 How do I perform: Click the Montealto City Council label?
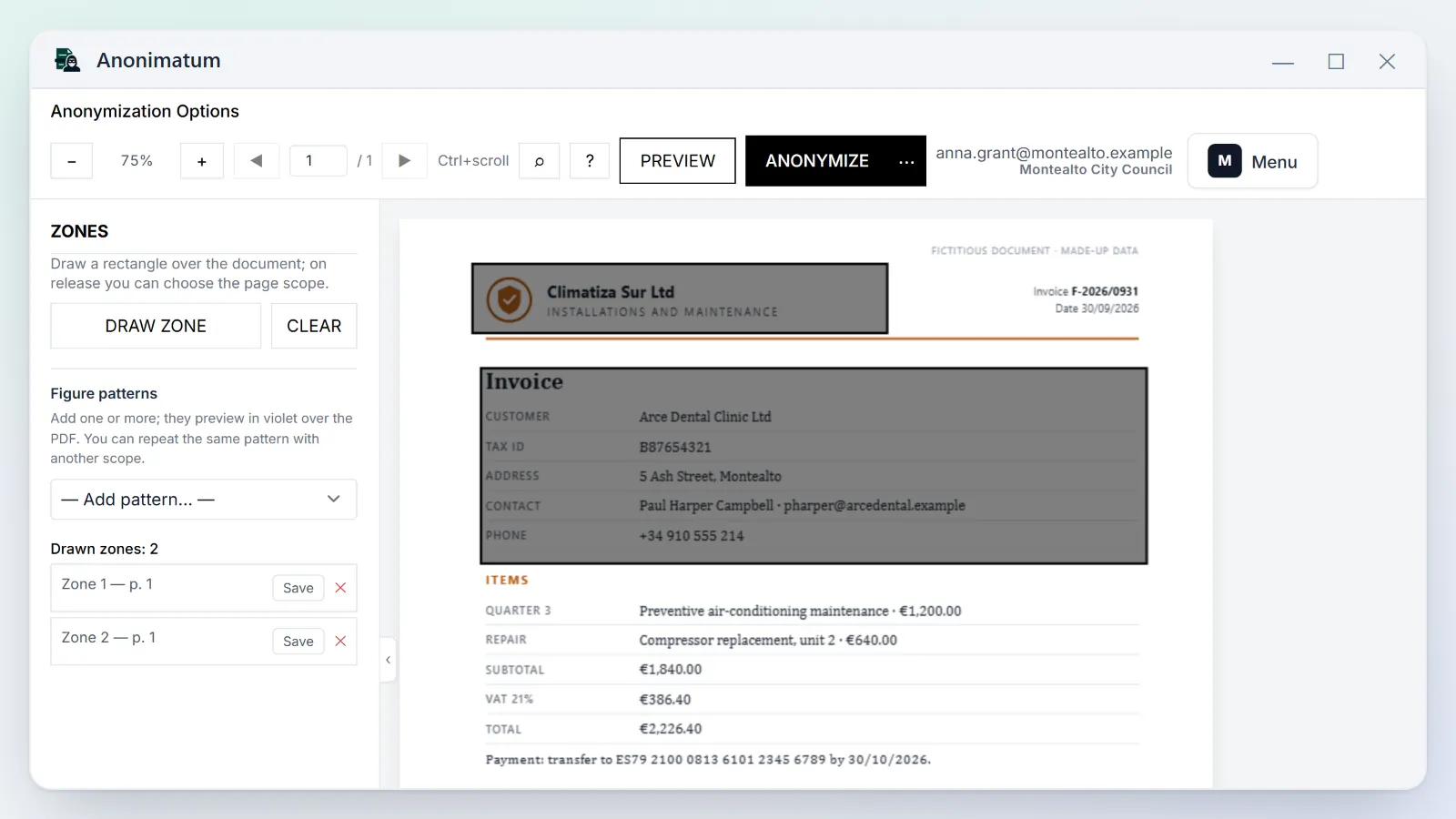click(1096, 170)
